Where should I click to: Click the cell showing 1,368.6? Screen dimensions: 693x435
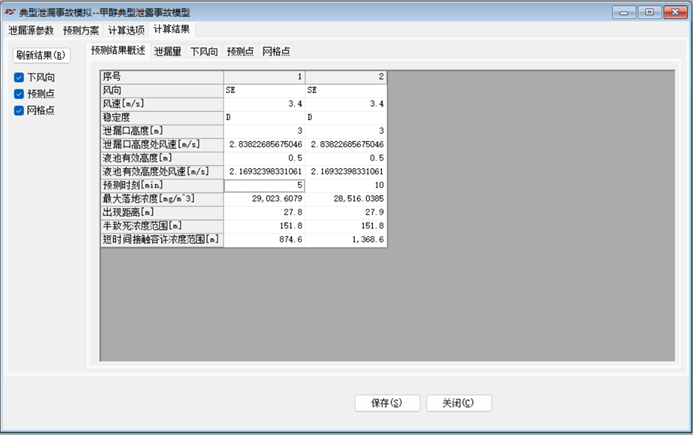(346, 240)
